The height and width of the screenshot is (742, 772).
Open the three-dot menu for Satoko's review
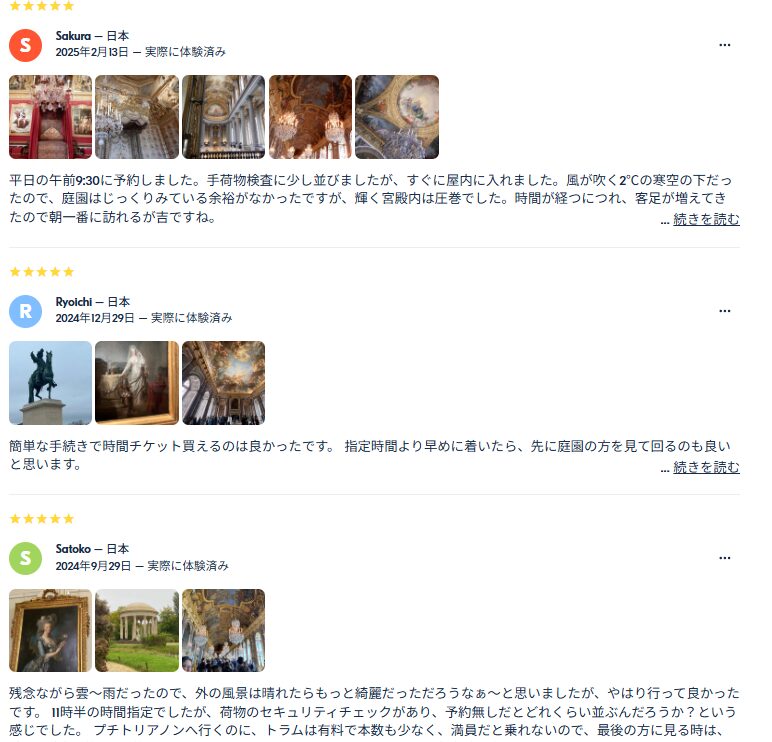click(x=724, y=558)
